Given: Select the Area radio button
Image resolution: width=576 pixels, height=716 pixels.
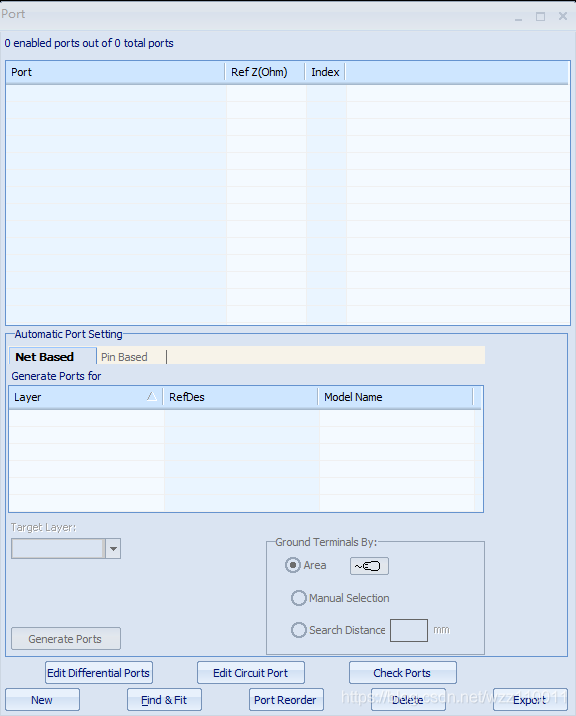Looking at the screenshot, I should click(293, 565).
